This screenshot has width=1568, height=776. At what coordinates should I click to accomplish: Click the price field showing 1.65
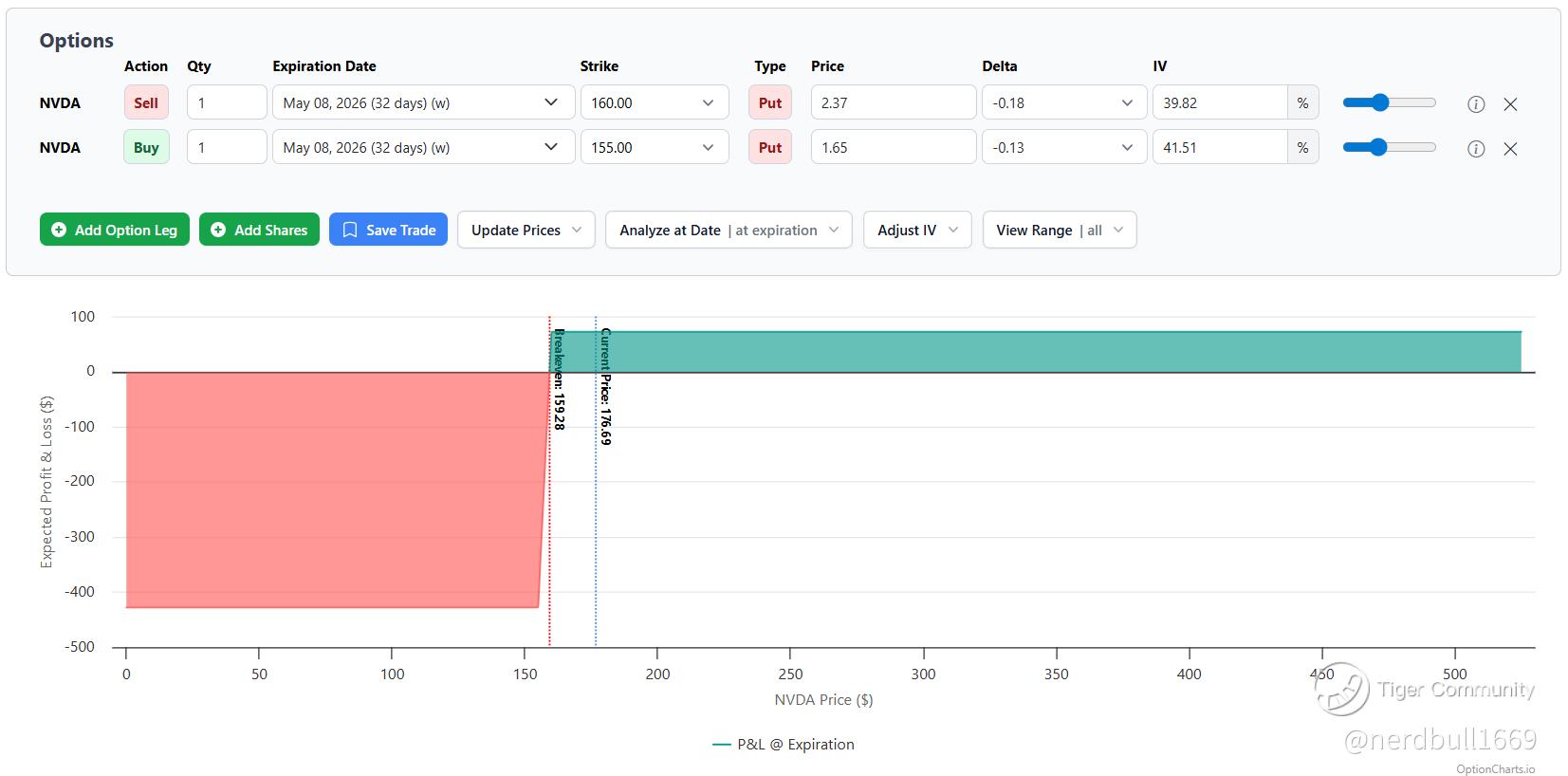pyautogui.click(x=894, y=147)
